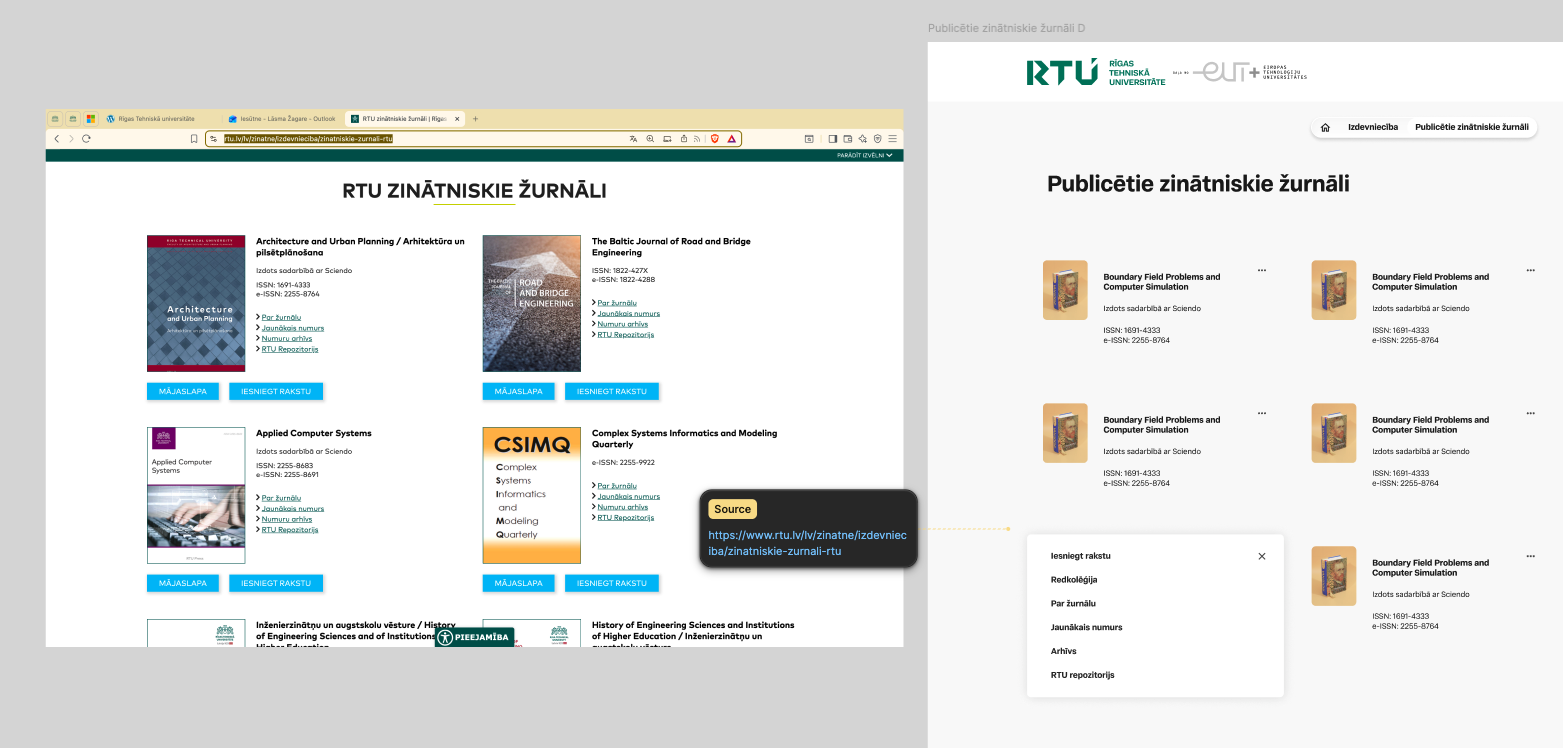1563x748 pixels.
Task: Click MĀJASLAPA under Applied Computer Systems
Action: 183,583
